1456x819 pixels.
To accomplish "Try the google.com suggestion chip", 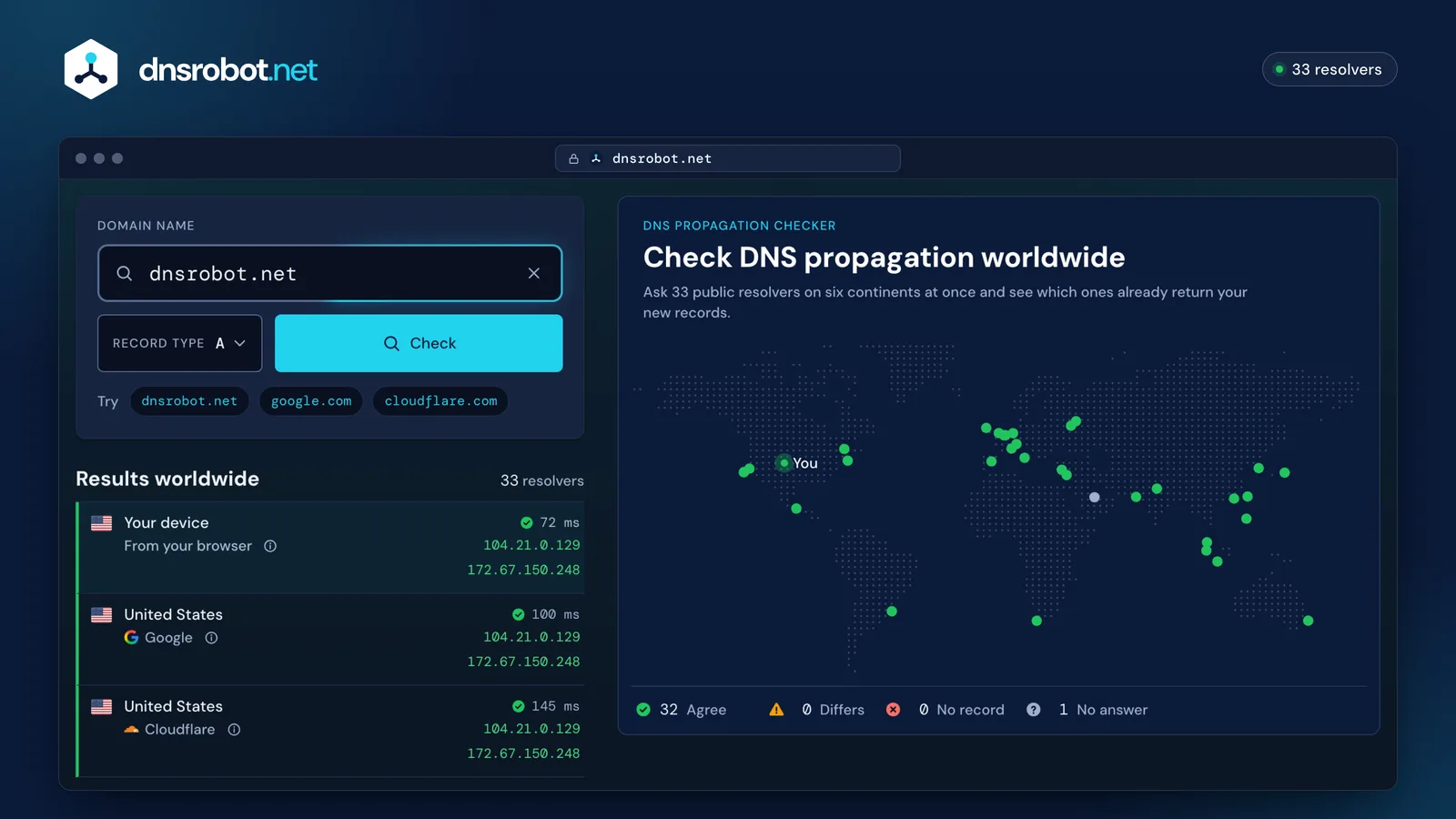I will point(311,401).
